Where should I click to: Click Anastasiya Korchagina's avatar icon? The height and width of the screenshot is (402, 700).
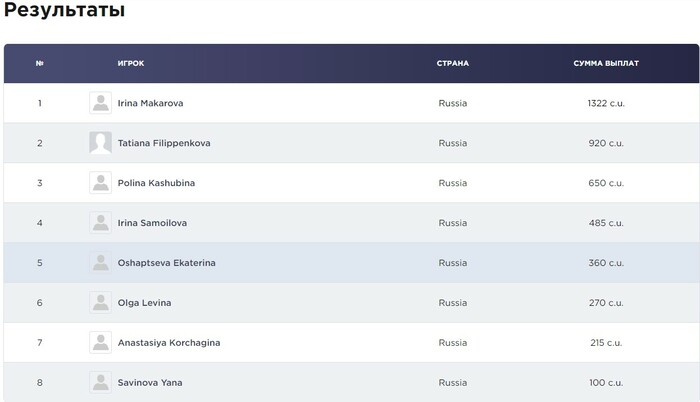(100, 342)
